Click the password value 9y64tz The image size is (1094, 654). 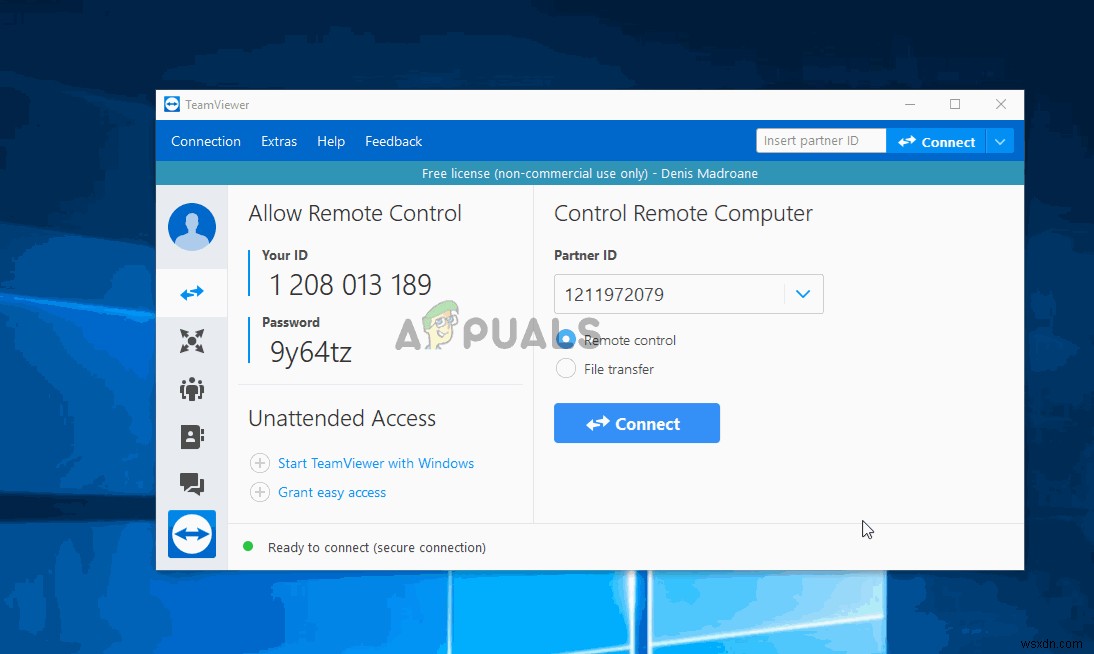tap(310, 352)
